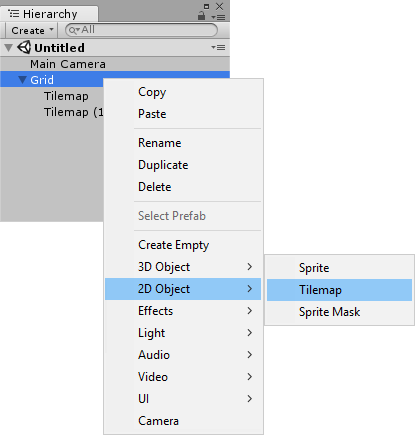Toggle the Hierarchy panel lock icon
Viewport: 415px width, 435px height.
click(201, 16)
